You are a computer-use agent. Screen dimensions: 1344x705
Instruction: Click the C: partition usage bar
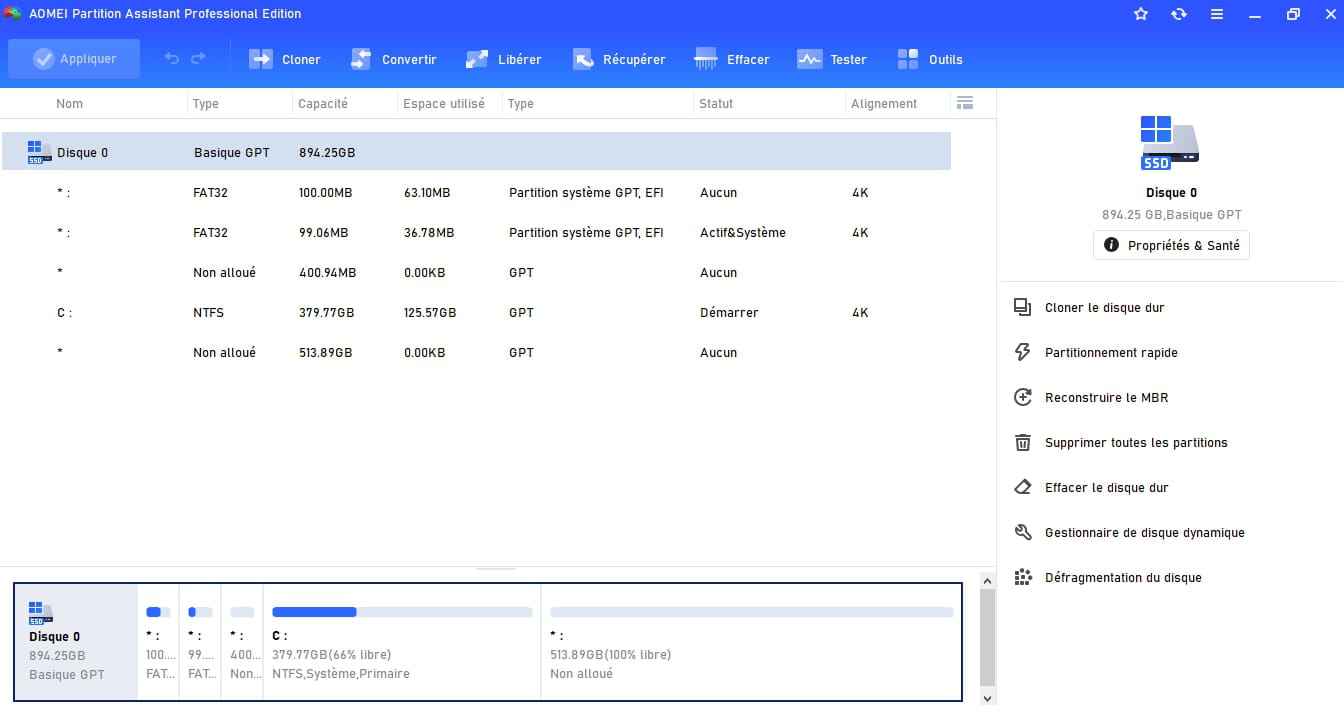[x=402, y=612]
